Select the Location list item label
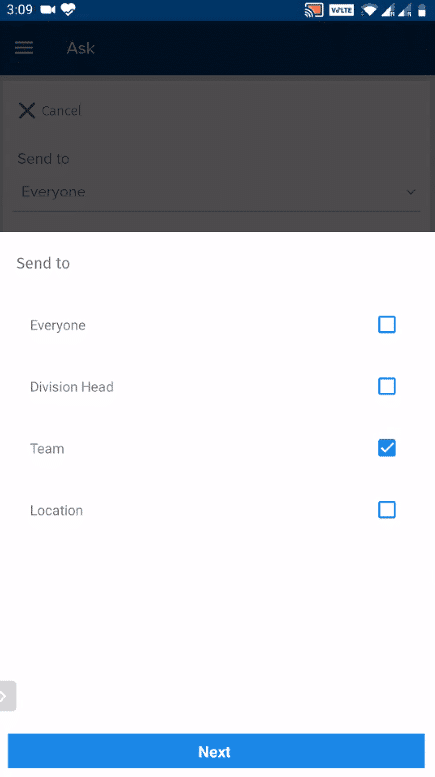Image resolution: width=435 pixels, height=777 pixels. 56,510
